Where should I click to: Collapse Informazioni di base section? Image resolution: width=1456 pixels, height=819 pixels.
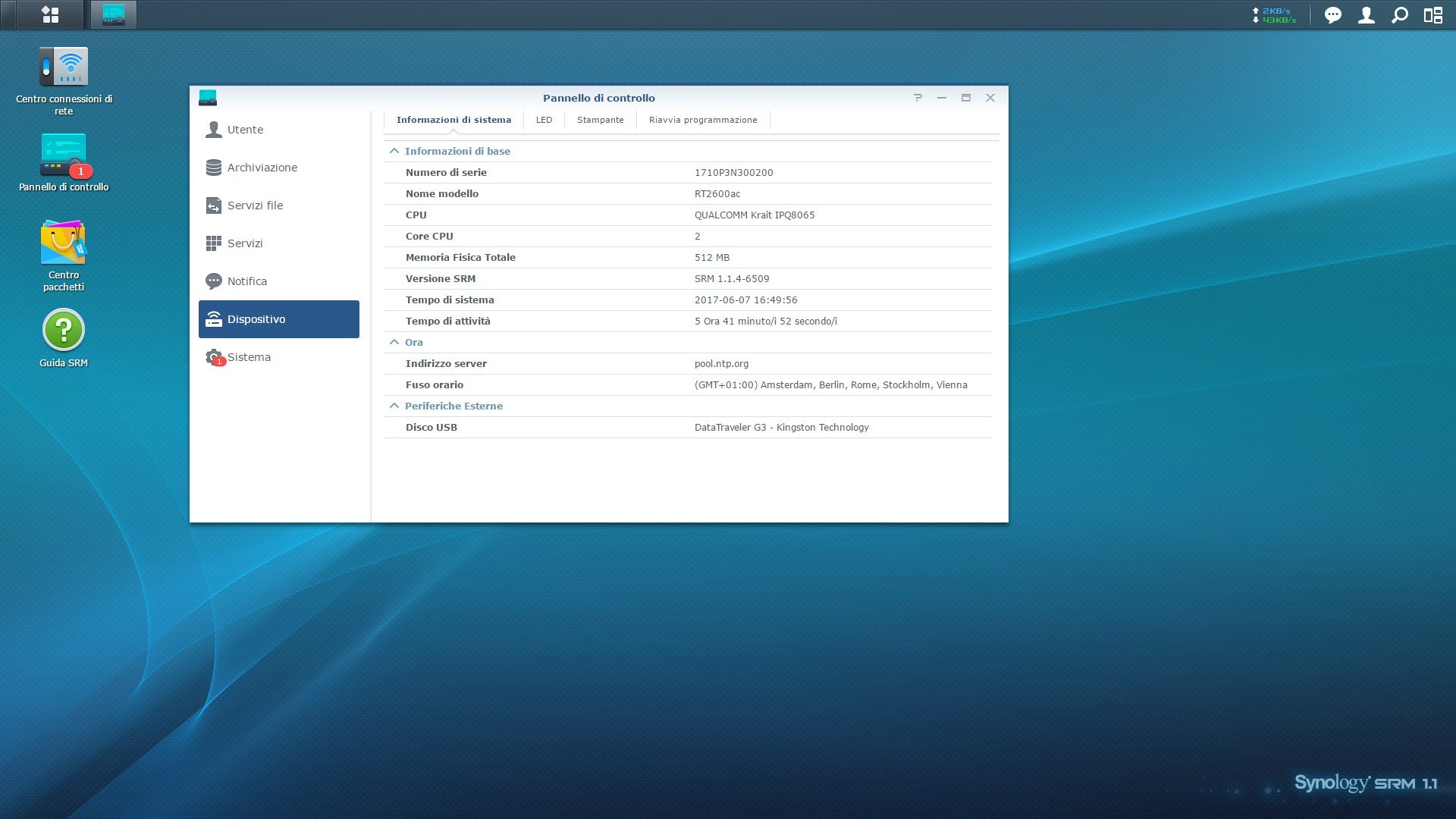pyautogui.click(x=394, y=151)
